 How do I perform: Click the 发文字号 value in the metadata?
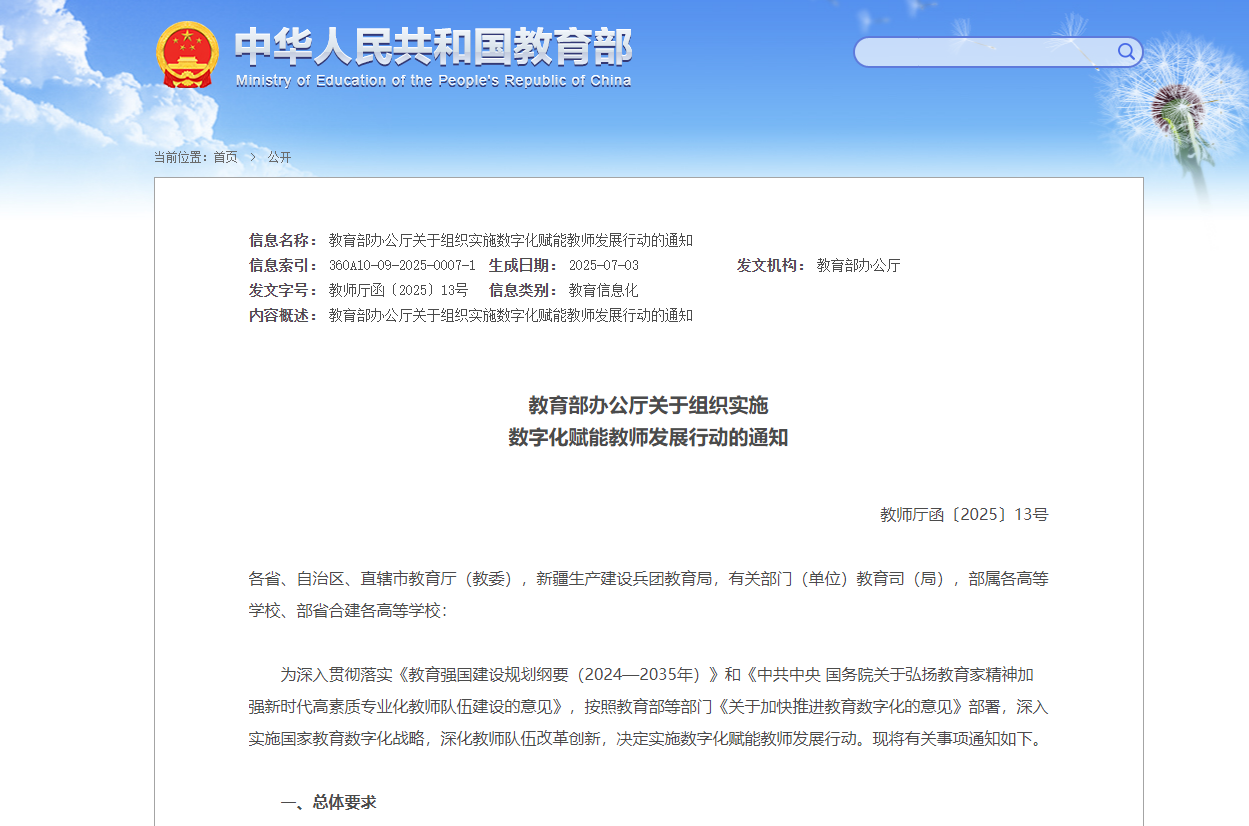click(x=398, y=290)
